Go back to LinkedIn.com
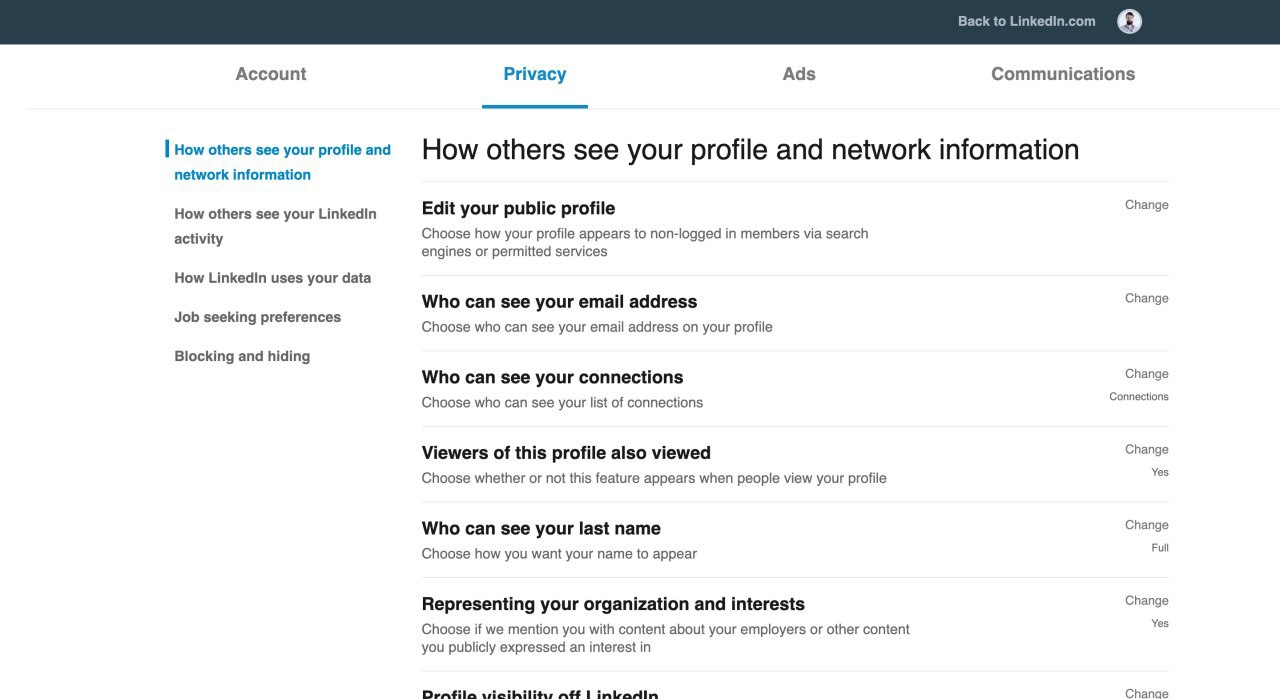Image resolution: width=1280 pixels, height=699 pixels. pyautogui.click(x=1026, y=21)
